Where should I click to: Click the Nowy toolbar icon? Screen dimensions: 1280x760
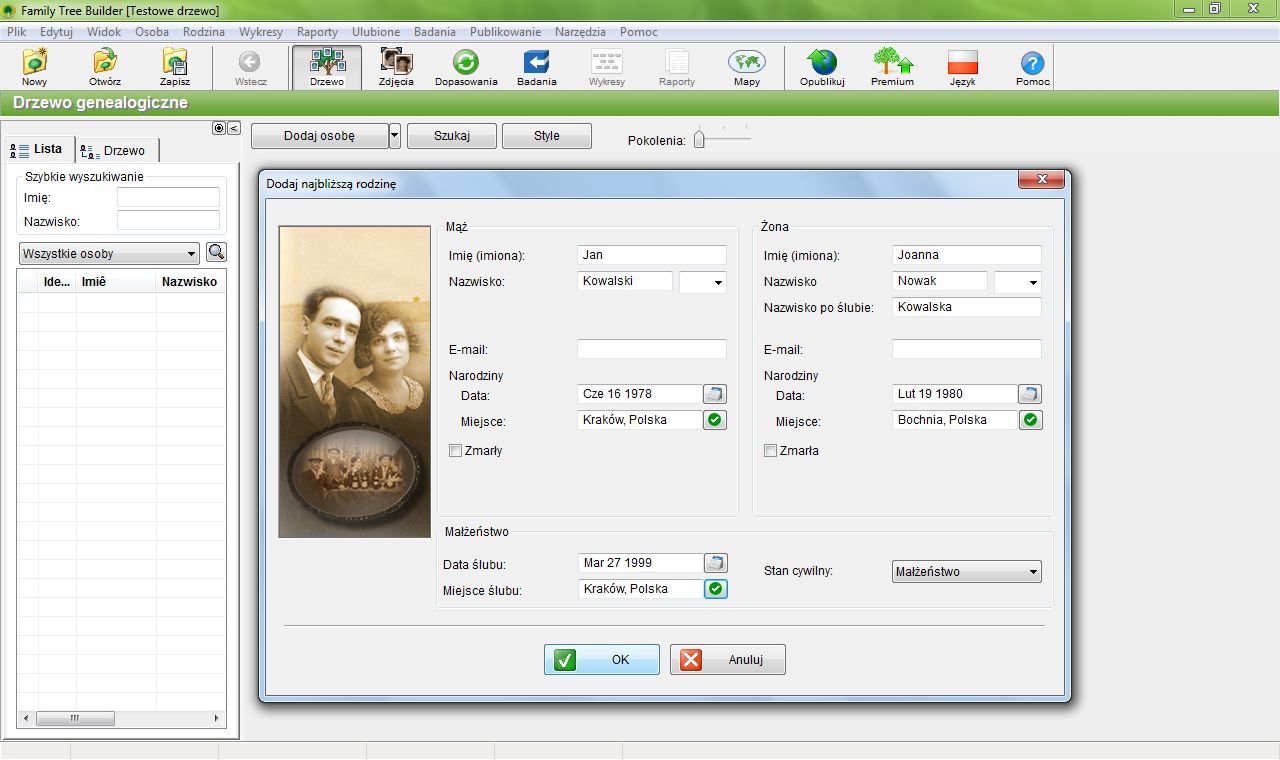point(34,67)
